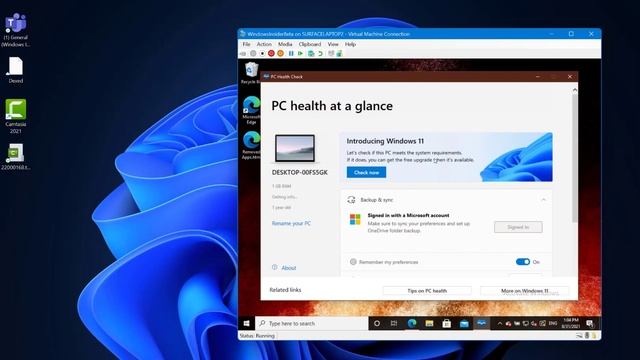The image size is (640, 360).
Task: Click the red Shut Down icon in VM toolbar
Action: pyautogui.click(x=271, y=53)
